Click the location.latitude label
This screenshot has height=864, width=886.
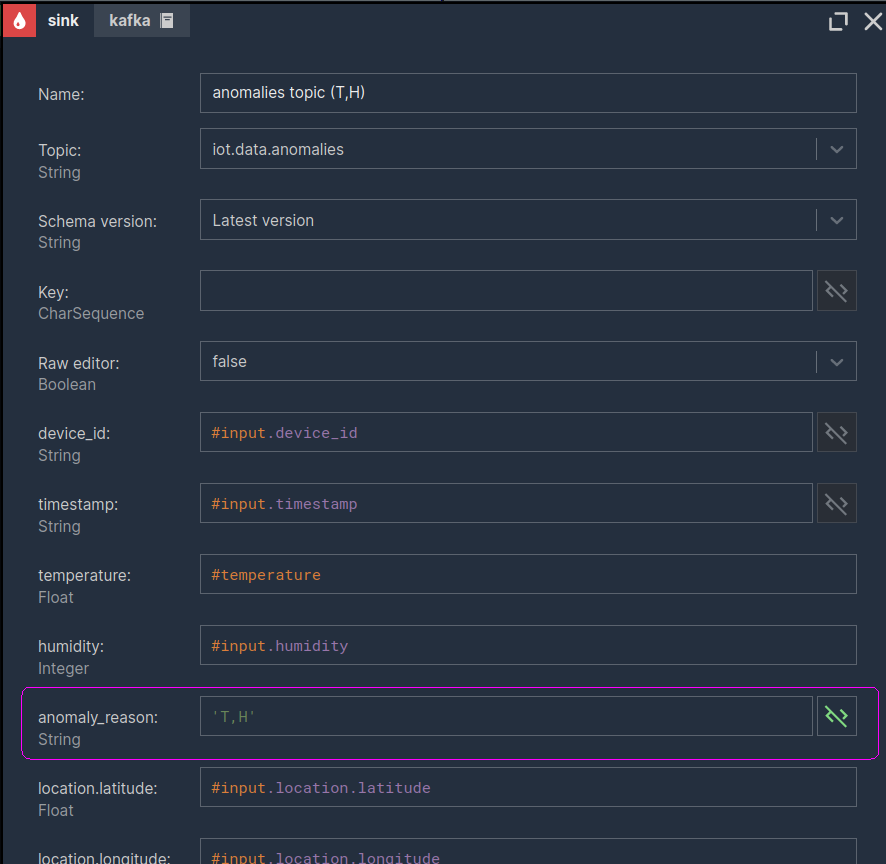(98, 788)
